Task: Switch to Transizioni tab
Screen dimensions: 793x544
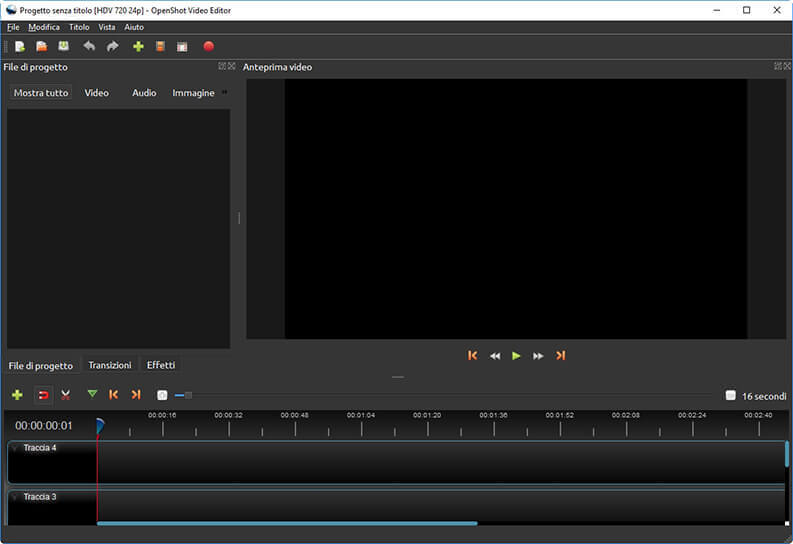Action: [x=110, y=365]
